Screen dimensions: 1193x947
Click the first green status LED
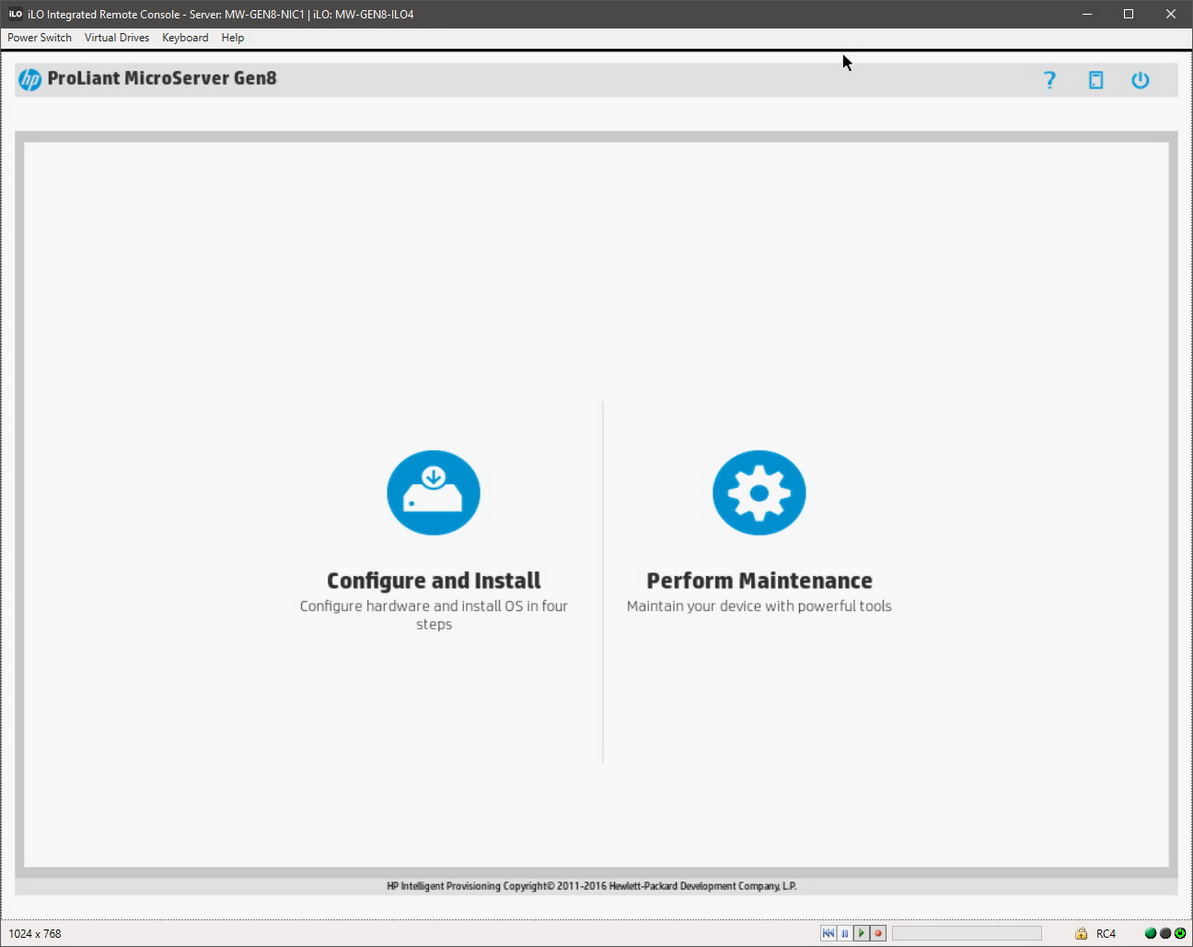pos(1150,933)
